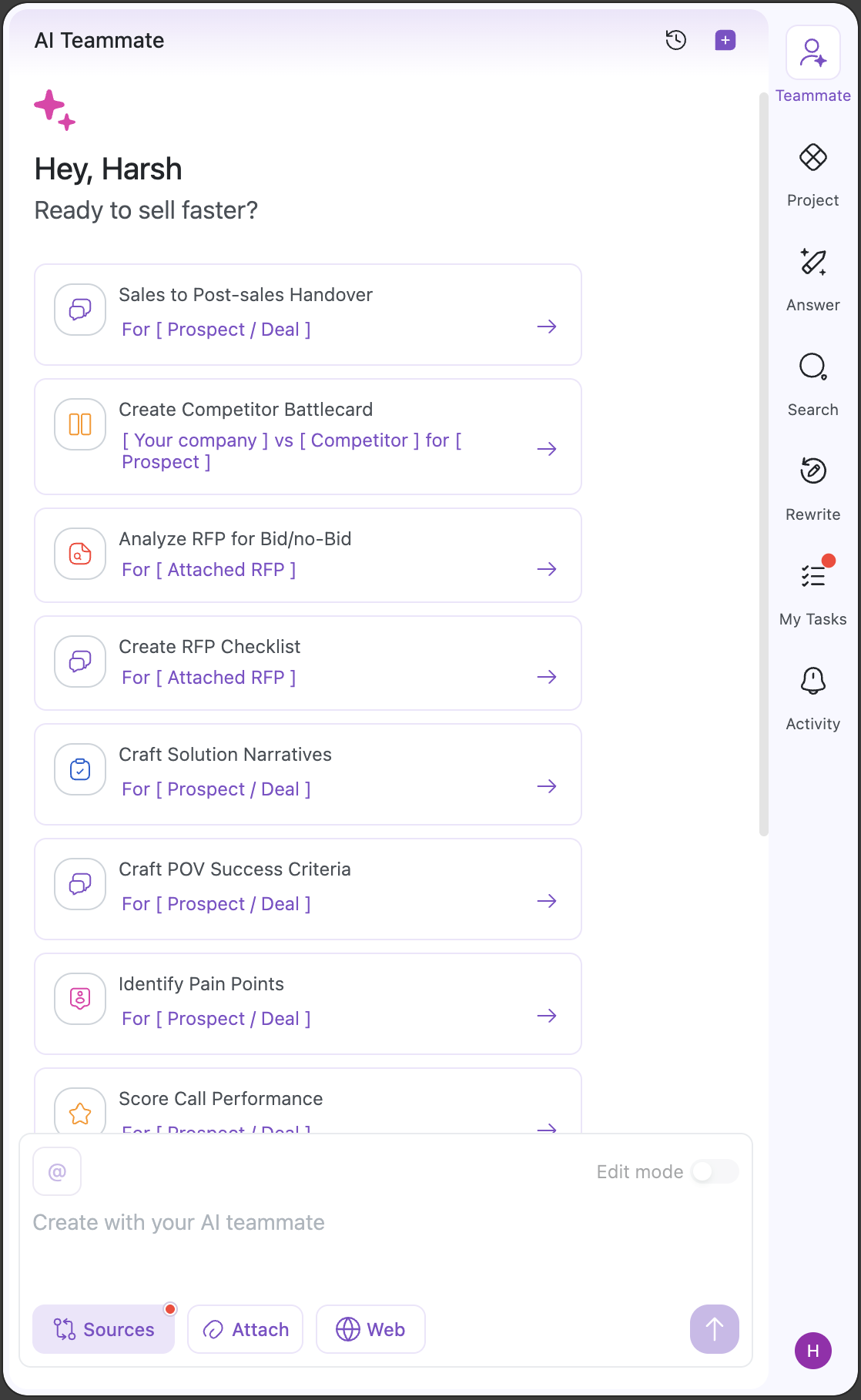Click the @ mention icon button
The width and height of the screenshot is (861, 1400).
click(57, 1171)
